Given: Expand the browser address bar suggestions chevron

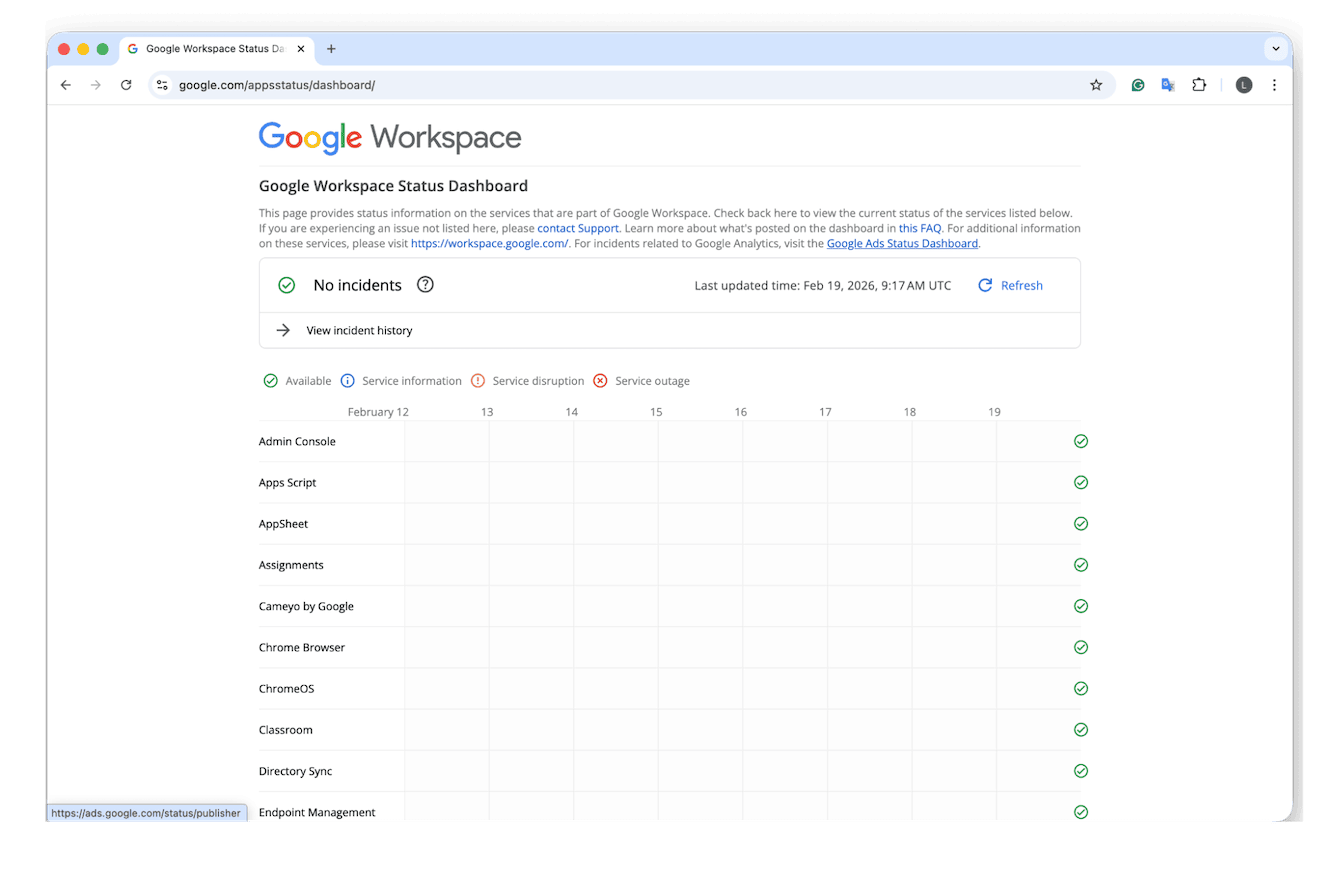Looking at the screenshot, I should coord(1276,48).
